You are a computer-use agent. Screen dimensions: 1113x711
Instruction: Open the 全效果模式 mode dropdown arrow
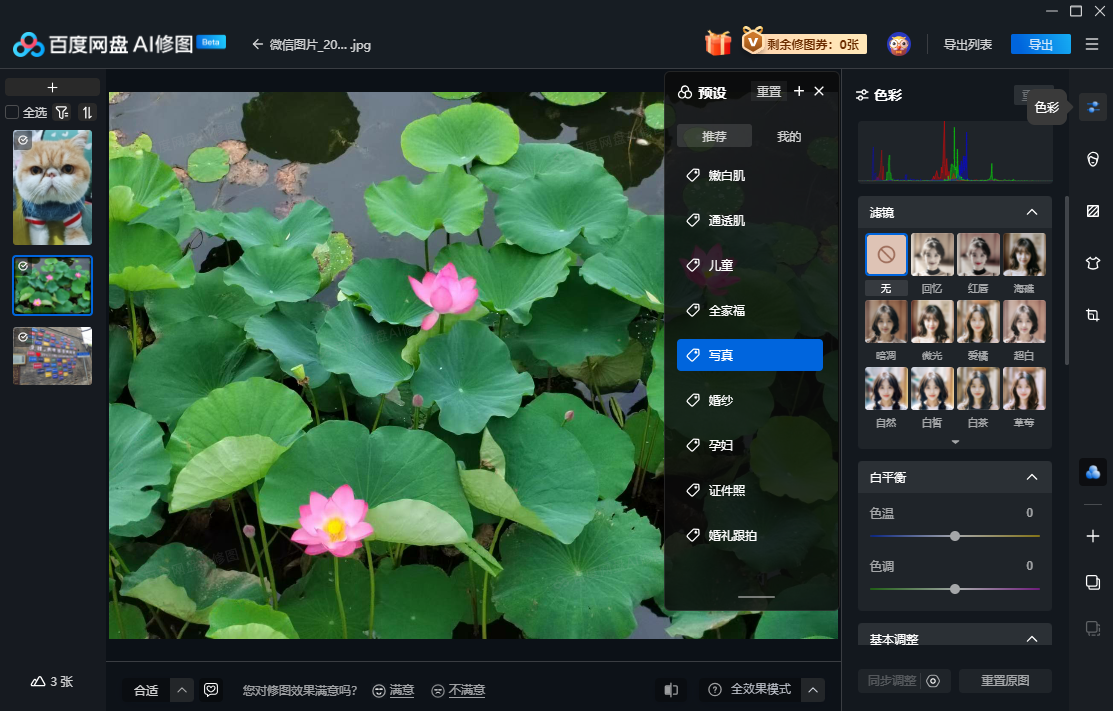click(x=813, y=689)
